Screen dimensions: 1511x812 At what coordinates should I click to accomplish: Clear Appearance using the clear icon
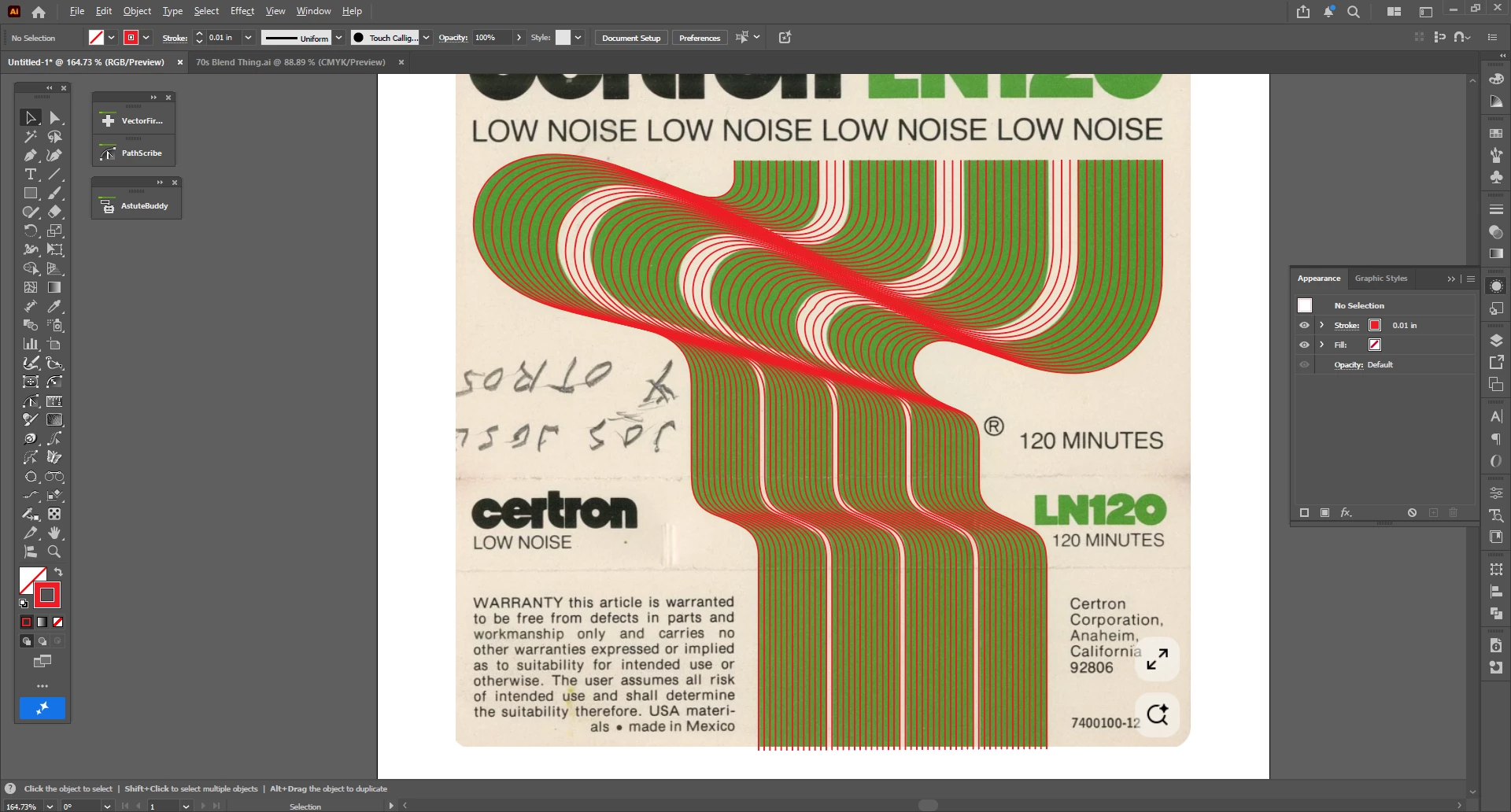(1413, 512)
